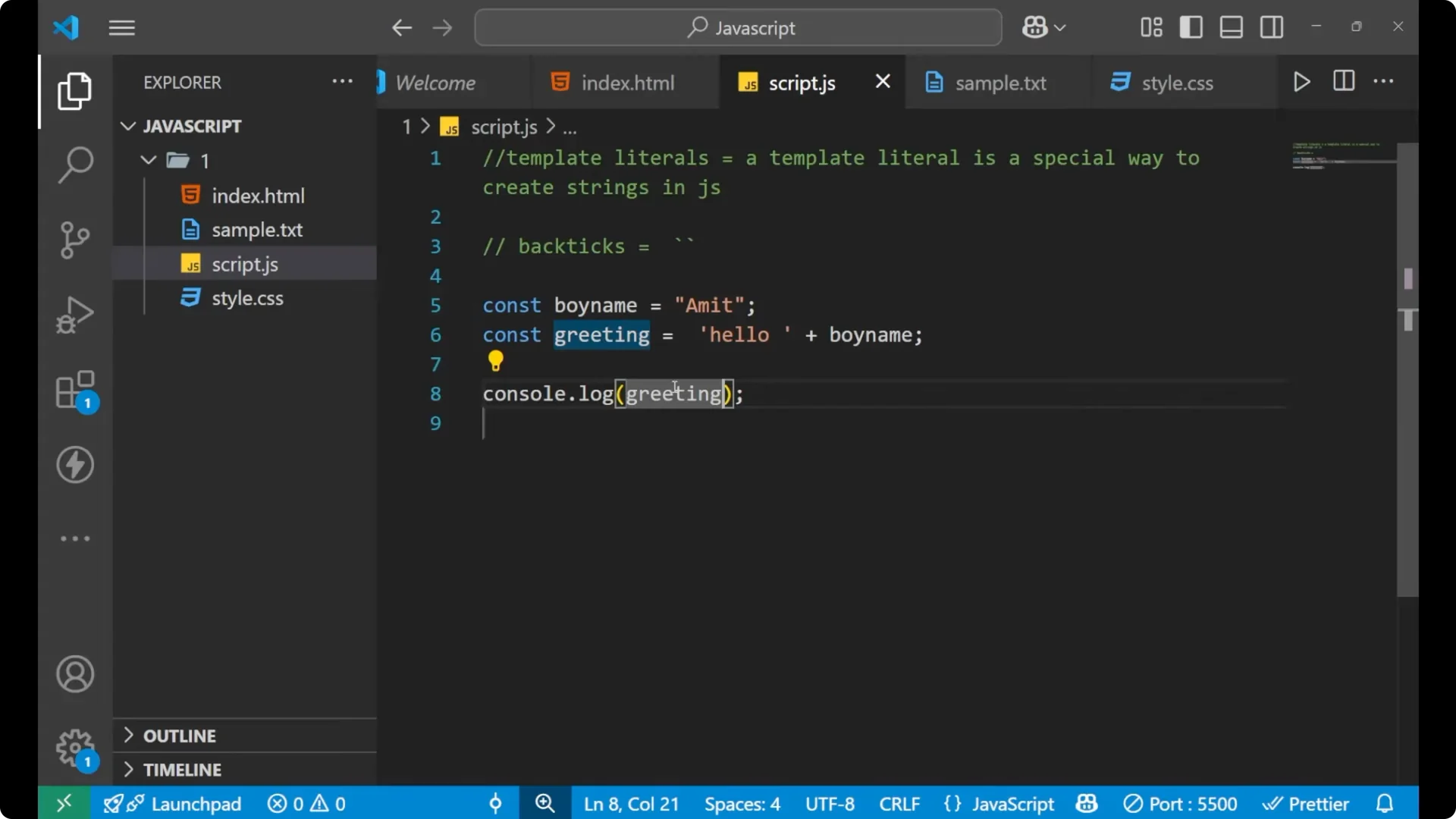Open the notifications bell

click(1385, 803)
